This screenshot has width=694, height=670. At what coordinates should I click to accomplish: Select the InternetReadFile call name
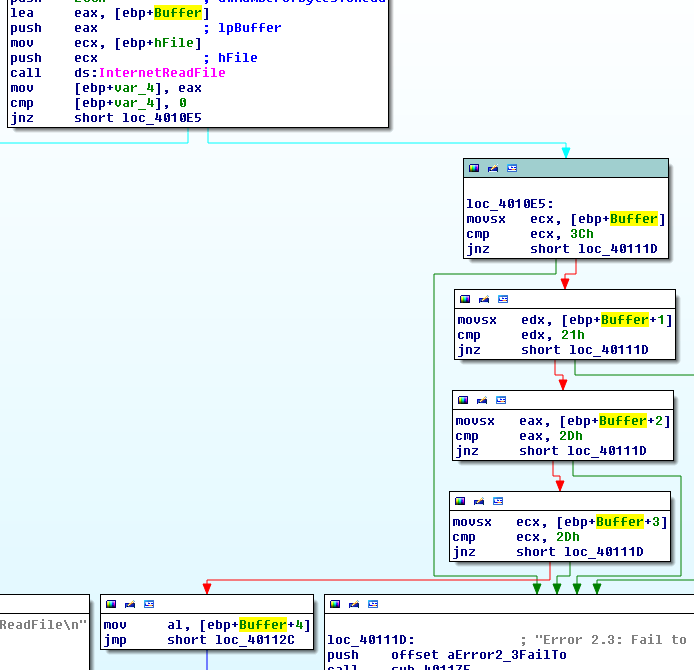pyautogui.click(x=161, y=73)
